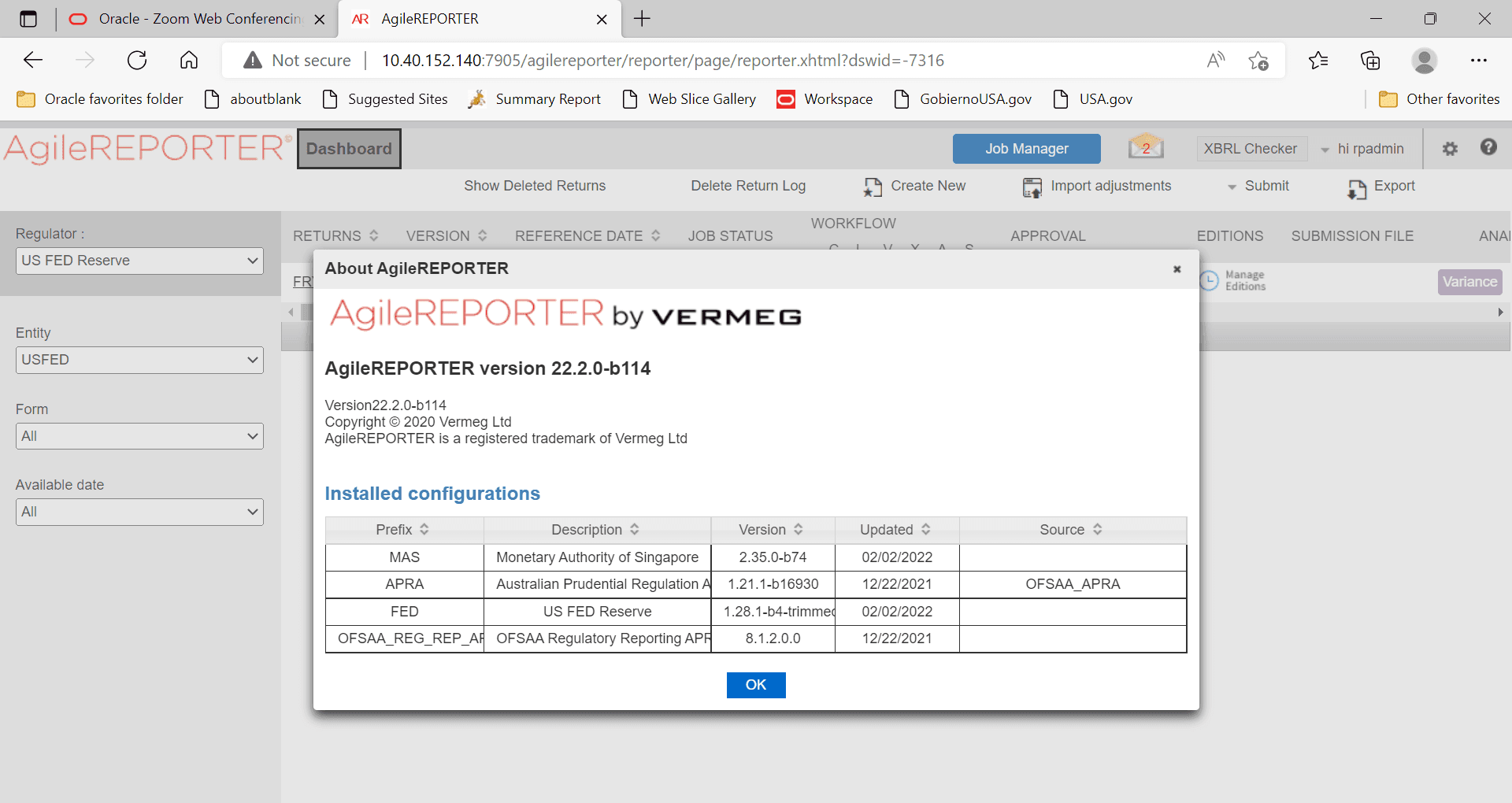
Task: Click the Not secure site warning
Action: [x=297, y=61]
